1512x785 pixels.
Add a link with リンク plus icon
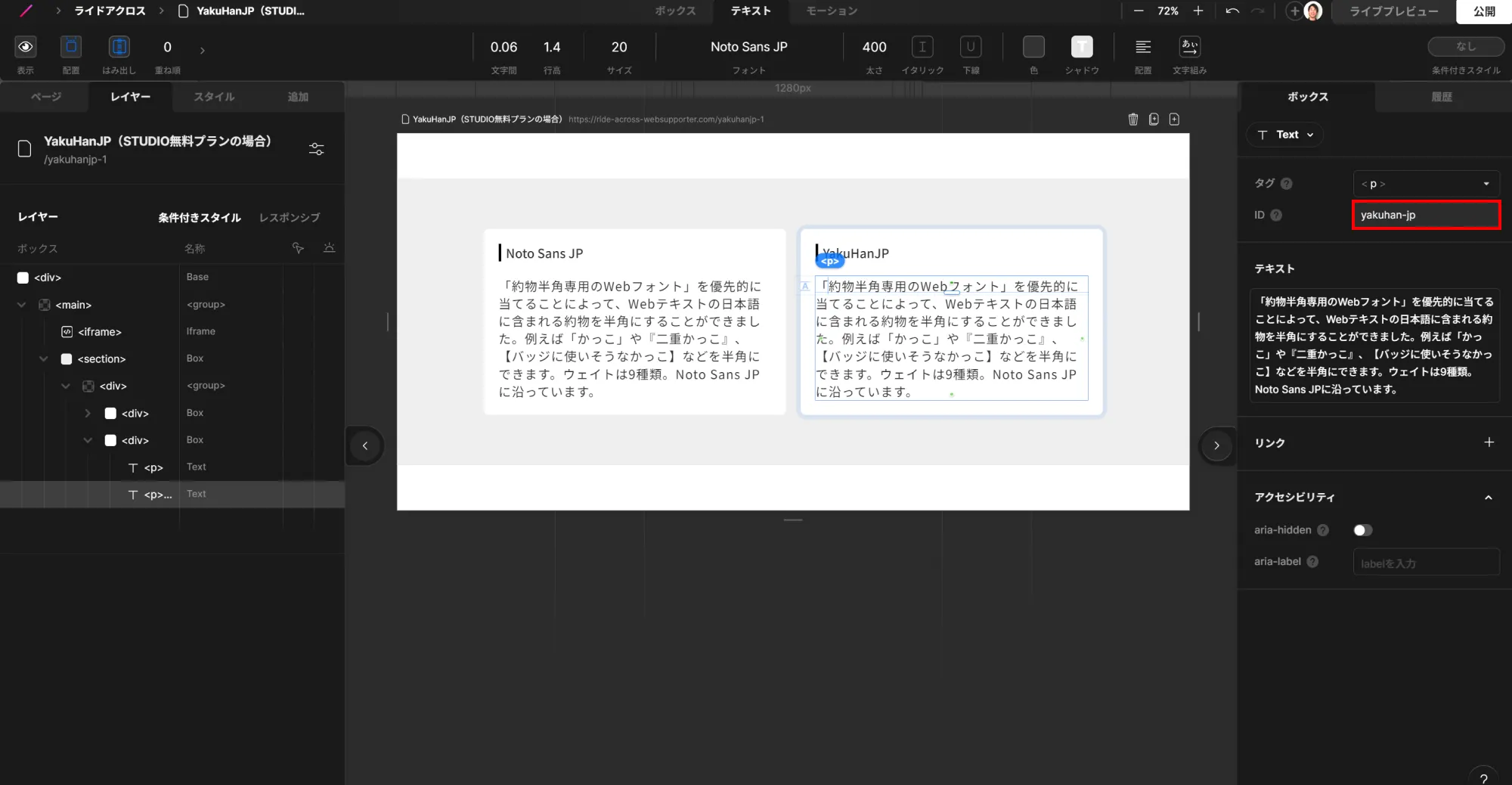pos(1489,442)
